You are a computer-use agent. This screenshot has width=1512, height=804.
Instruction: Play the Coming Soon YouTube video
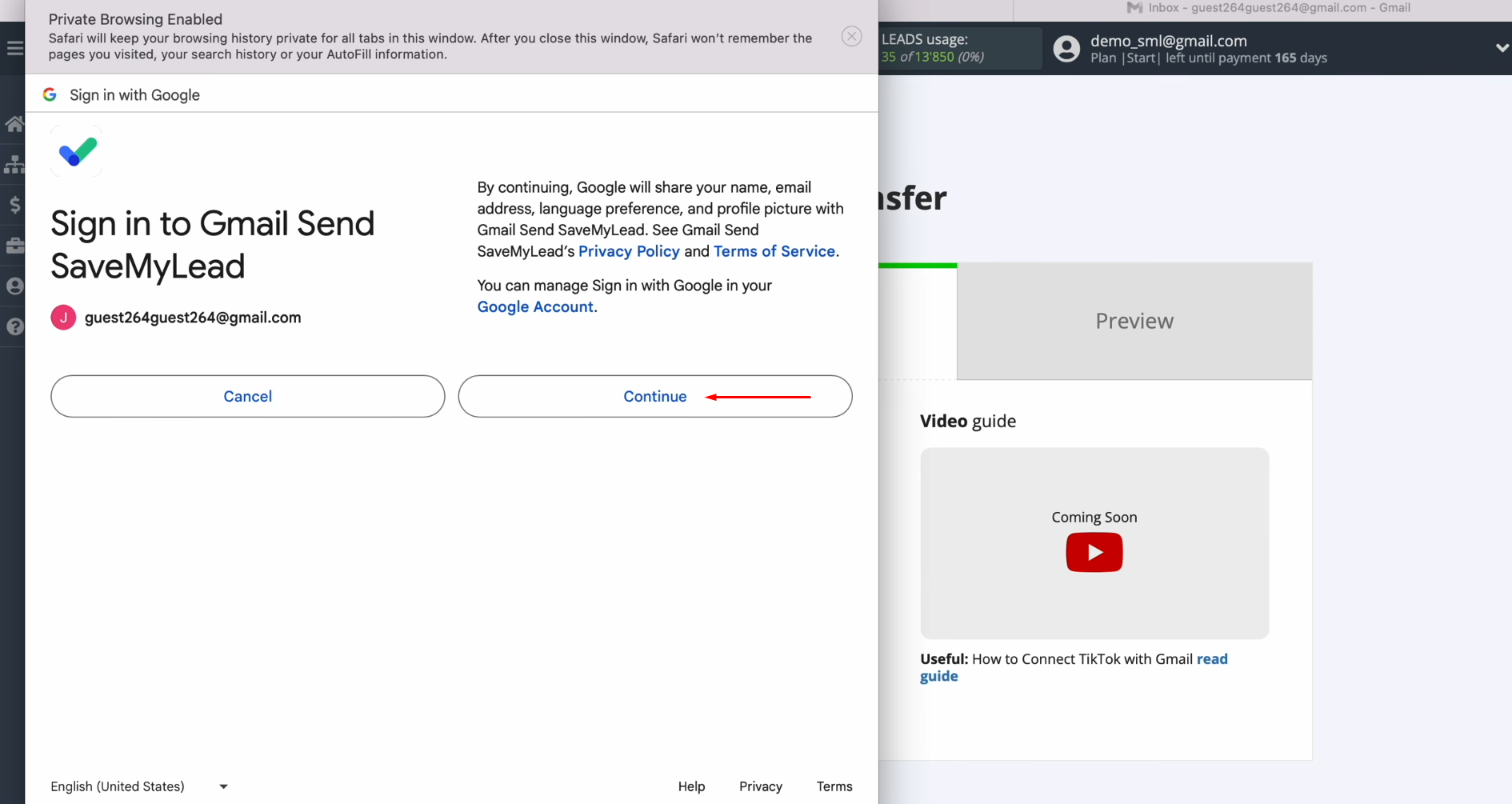(1094, 552)
